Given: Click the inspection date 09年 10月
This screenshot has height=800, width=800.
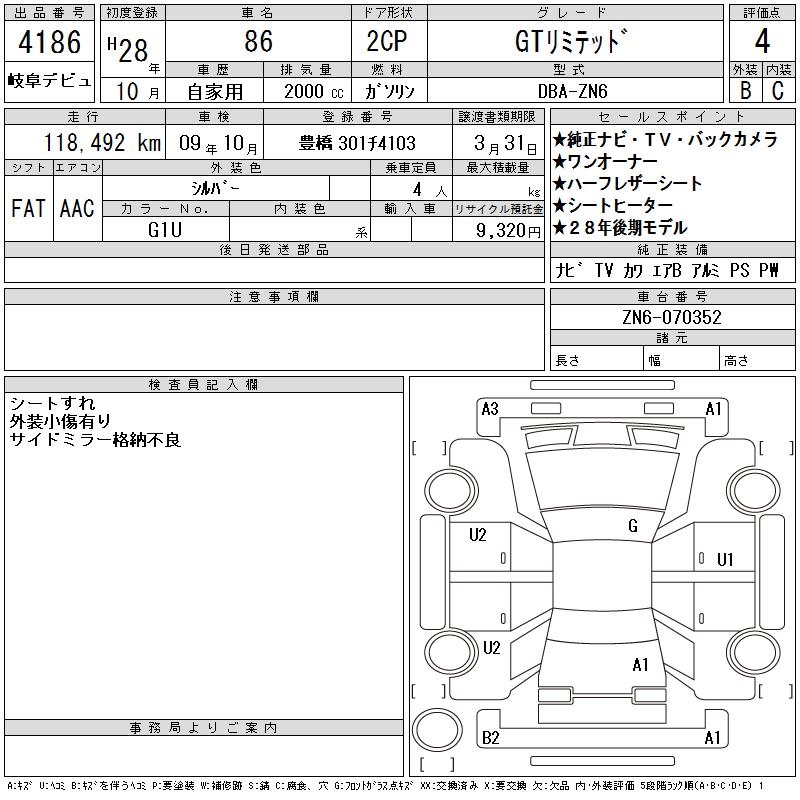Looking at the screenshot, I should tap(218, 143).
